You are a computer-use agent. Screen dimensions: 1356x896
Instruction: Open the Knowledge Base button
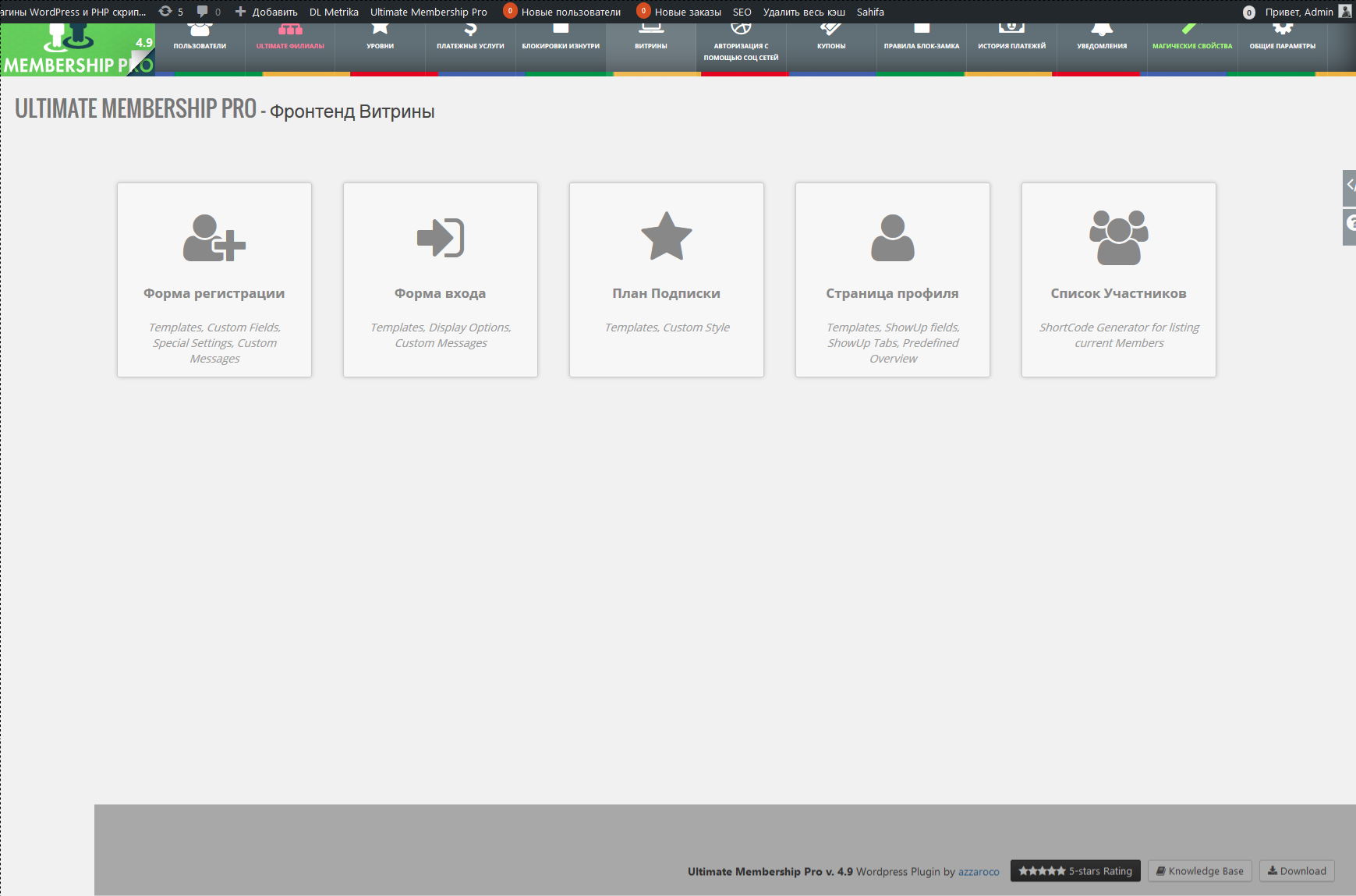[1199, 871]
